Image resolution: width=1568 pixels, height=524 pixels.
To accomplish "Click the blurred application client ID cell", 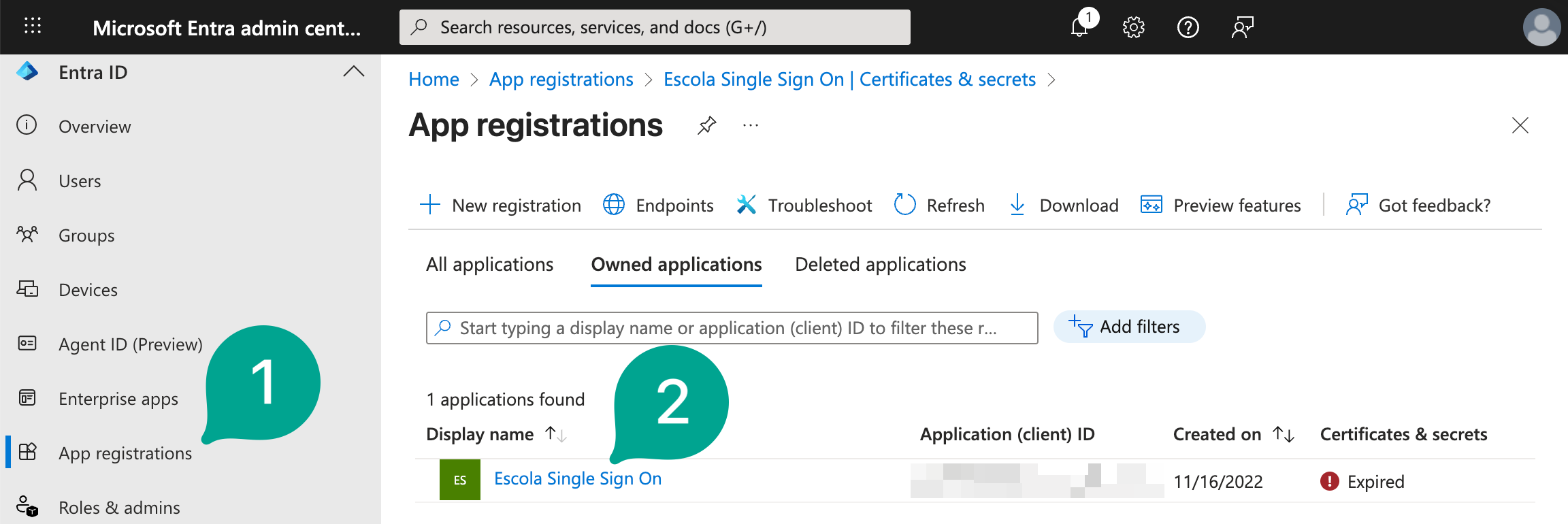I will 1037,480.
